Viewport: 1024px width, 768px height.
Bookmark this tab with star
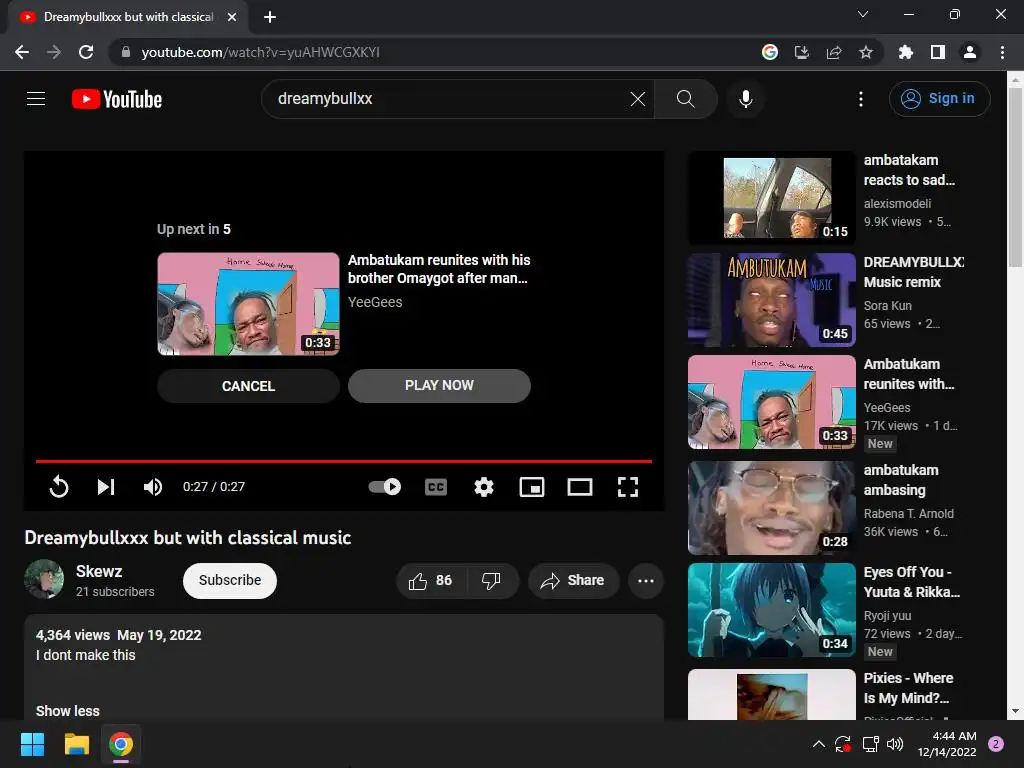click(x=866, y=52)
